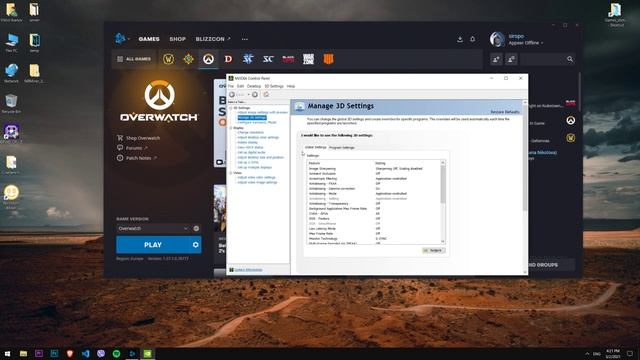
Task: Open the BLIZZCON link tab
Action: click(213, 39)
